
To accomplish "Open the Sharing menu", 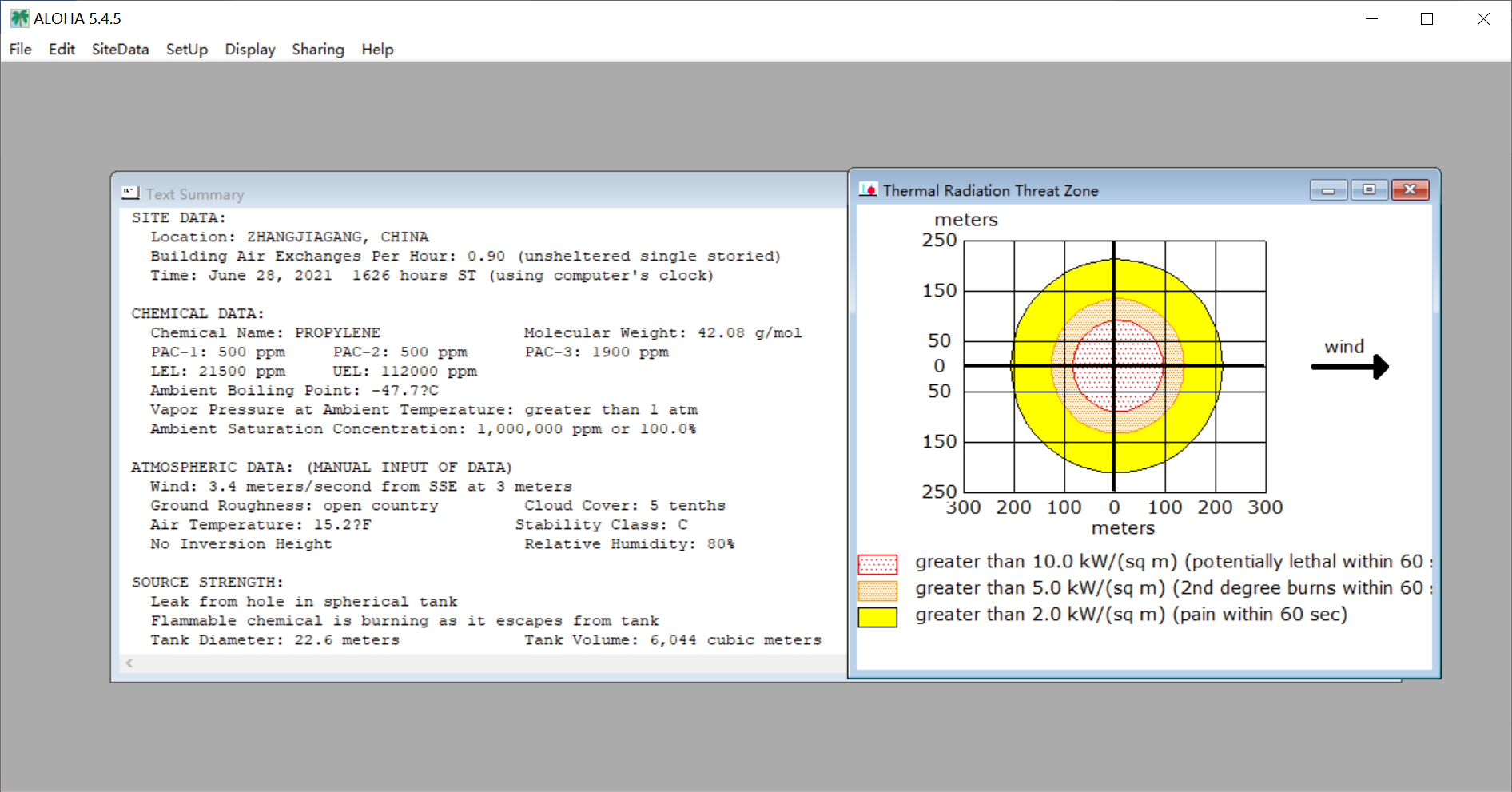I will click(x=318, y=50).
